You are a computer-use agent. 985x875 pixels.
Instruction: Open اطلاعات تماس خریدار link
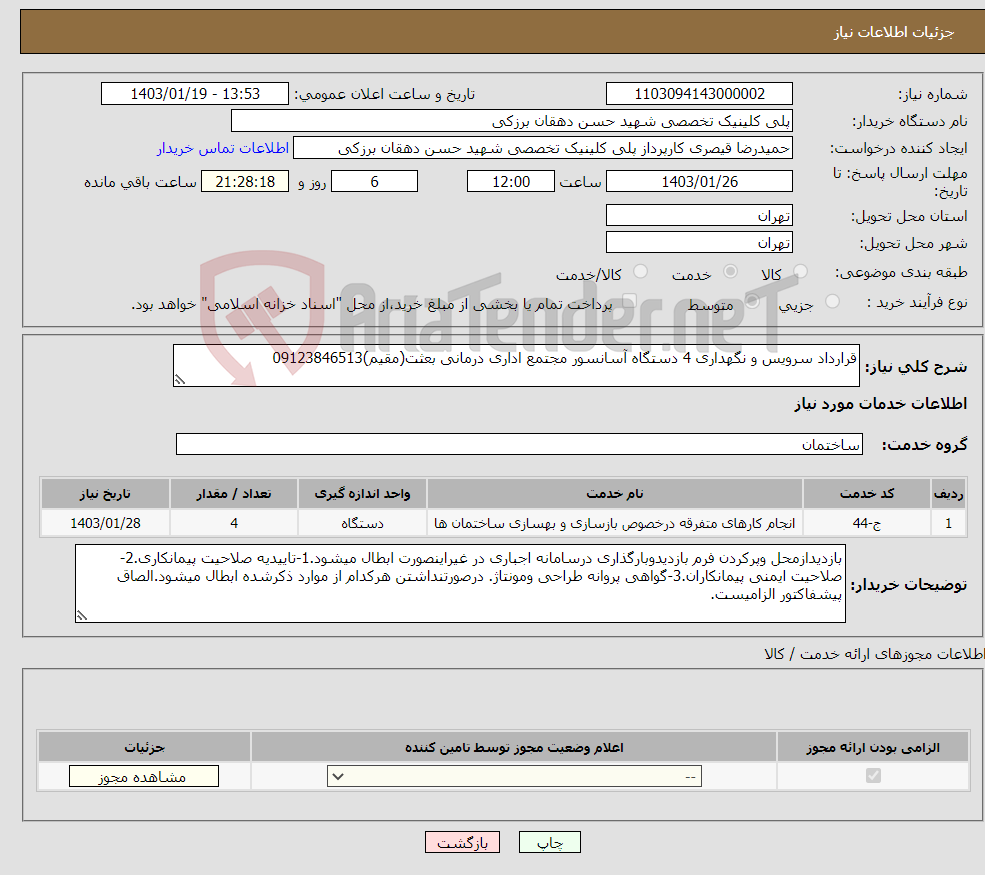coord(222,148)
